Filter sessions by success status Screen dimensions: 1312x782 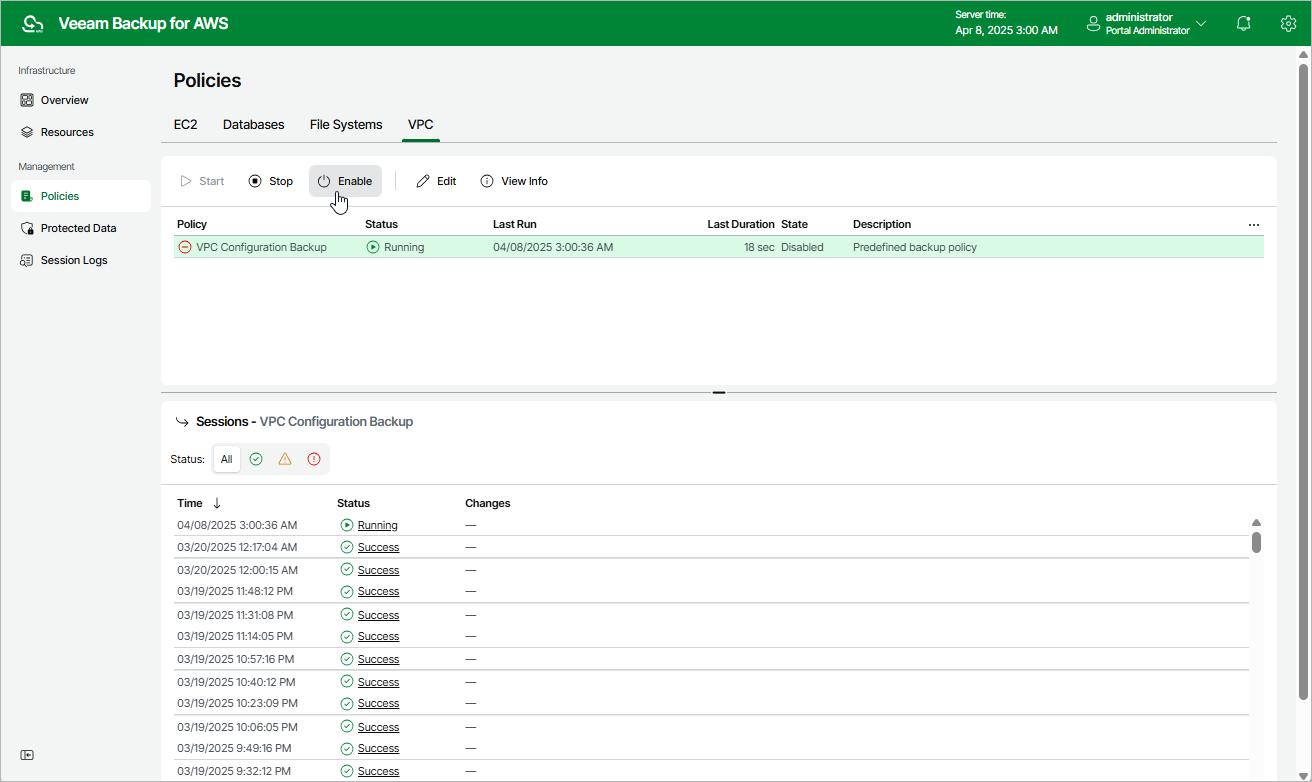(256, 459)
